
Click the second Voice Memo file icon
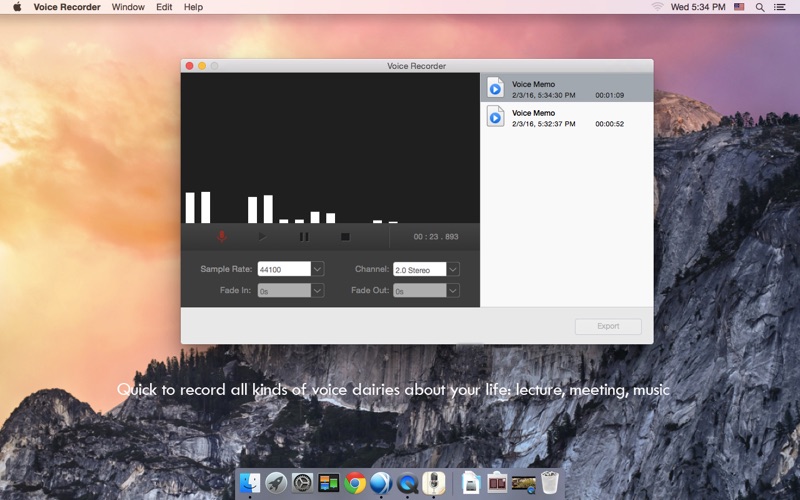tap(495, 117)
